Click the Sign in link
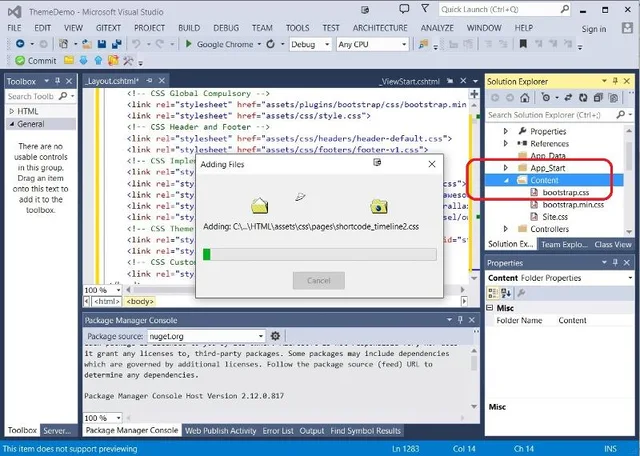Screen dimensions: 640x456 tap(594, 29)
